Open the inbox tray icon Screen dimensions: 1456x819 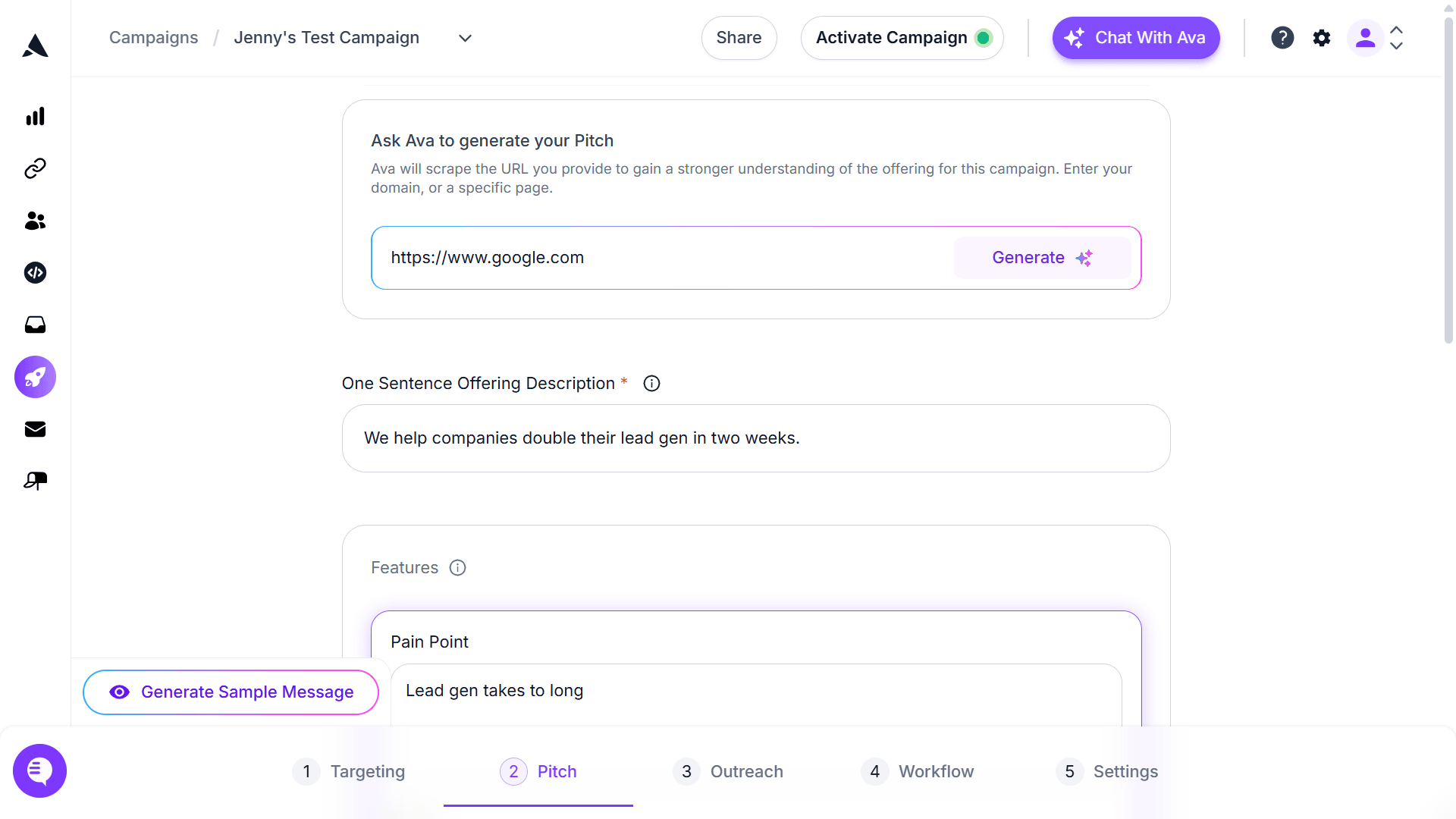click(x=35, y=325)
